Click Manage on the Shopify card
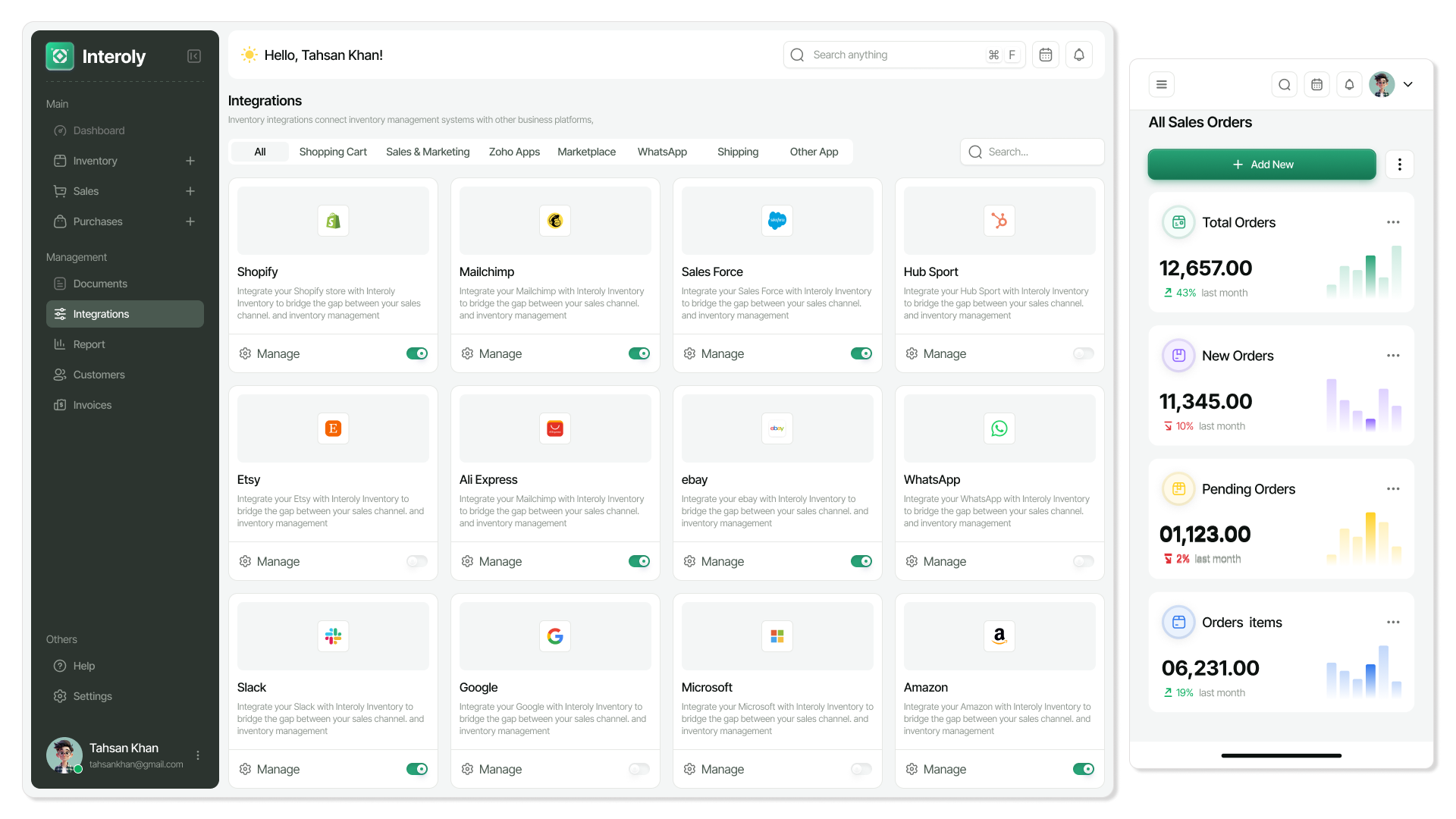This screenshot has width=1456, height=819. (x=269, y=353)
